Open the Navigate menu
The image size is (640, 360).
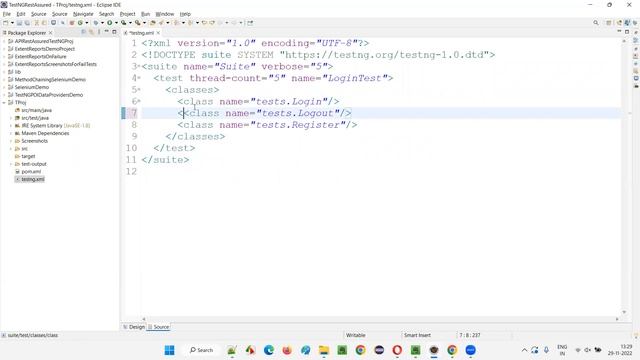(83, 14)
